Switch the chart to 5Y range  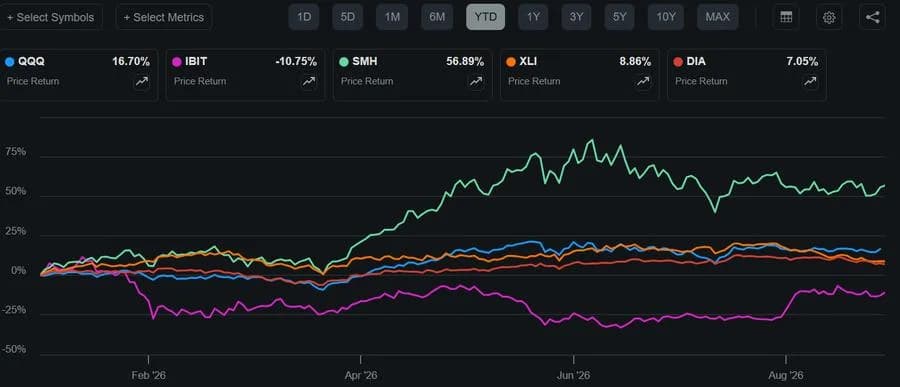(x=619, y=17)
